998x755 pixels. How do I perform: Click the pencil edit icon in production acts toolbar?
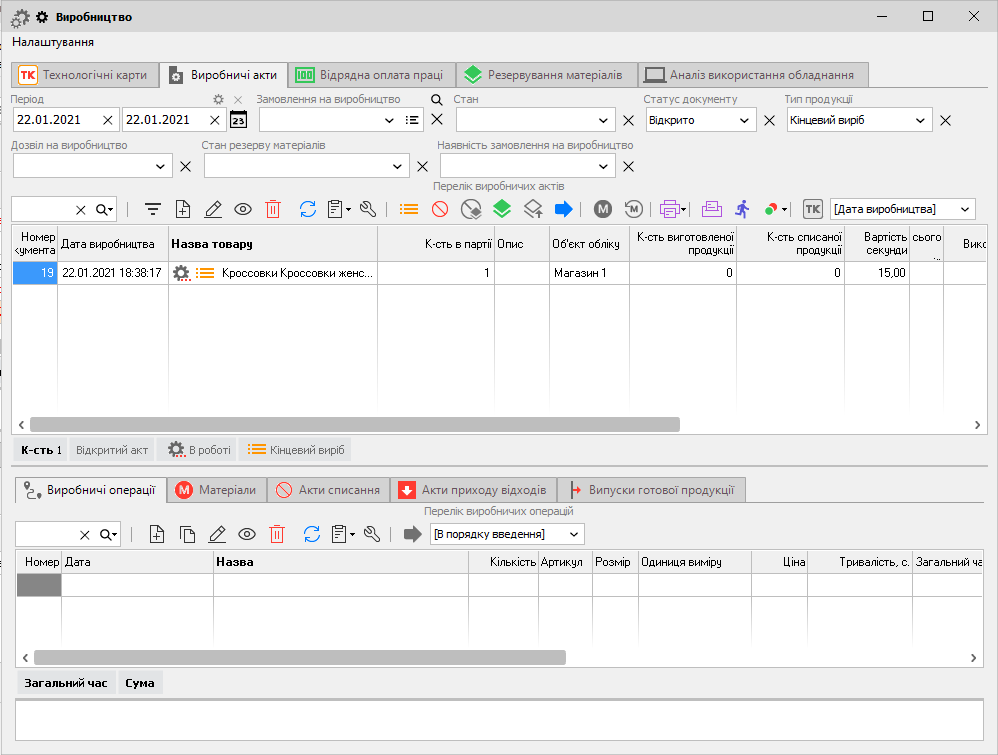[213, 209]
